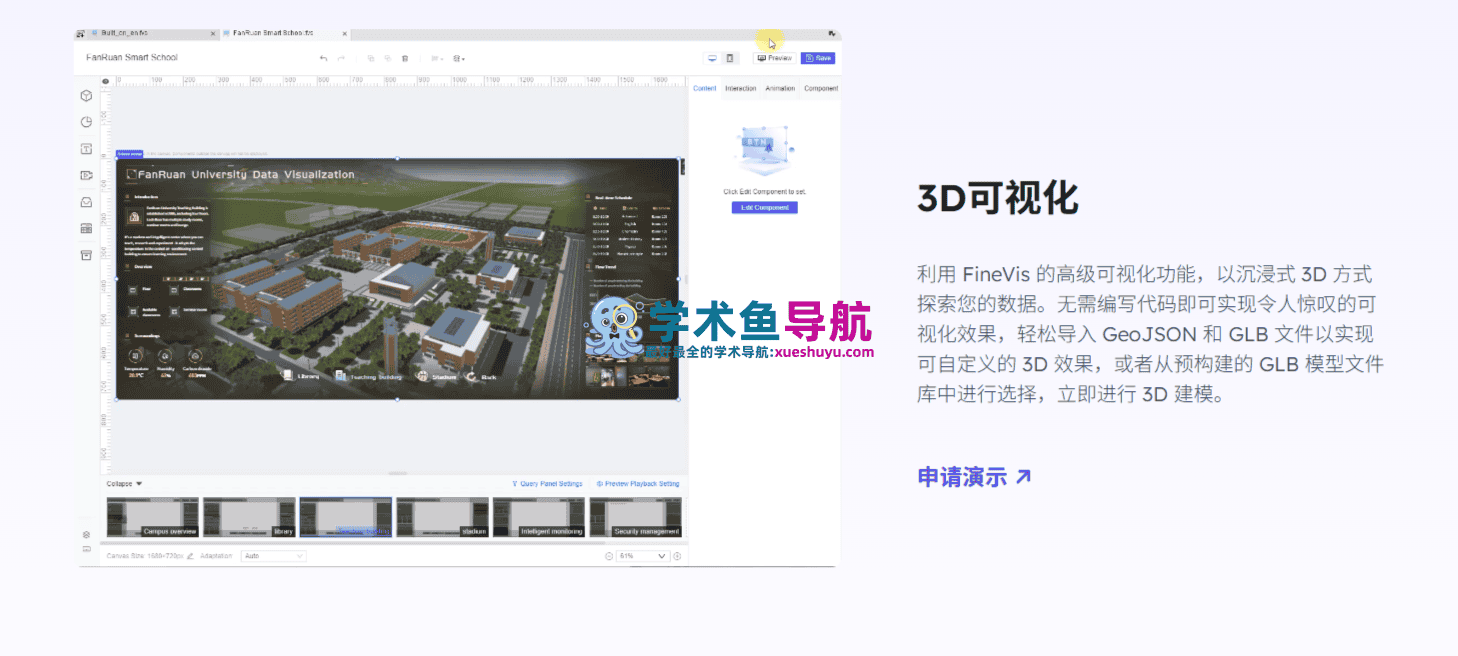The height and width of the screenshot is (656, 1458).
Task: Open Preview Playback Setting
Action: (x=638, y=484)
